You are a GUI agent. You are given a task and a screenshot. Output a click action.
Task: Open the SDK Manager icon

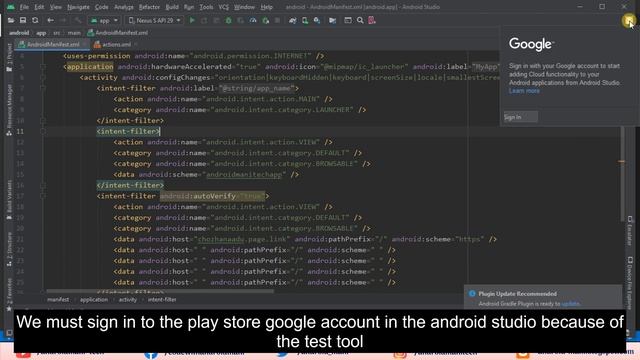point(317,20)
